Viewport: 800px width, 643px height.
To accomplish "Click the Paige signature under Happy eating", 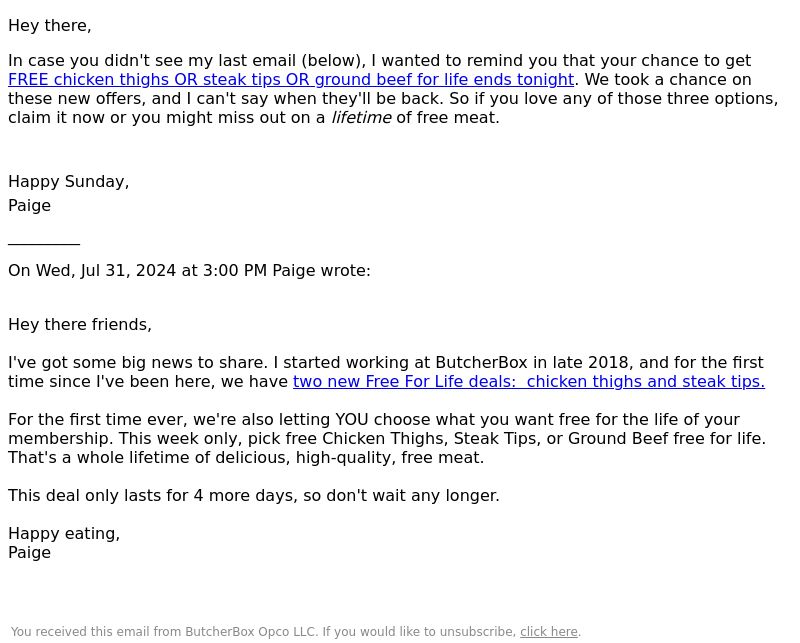I will [x=29, y=553].
